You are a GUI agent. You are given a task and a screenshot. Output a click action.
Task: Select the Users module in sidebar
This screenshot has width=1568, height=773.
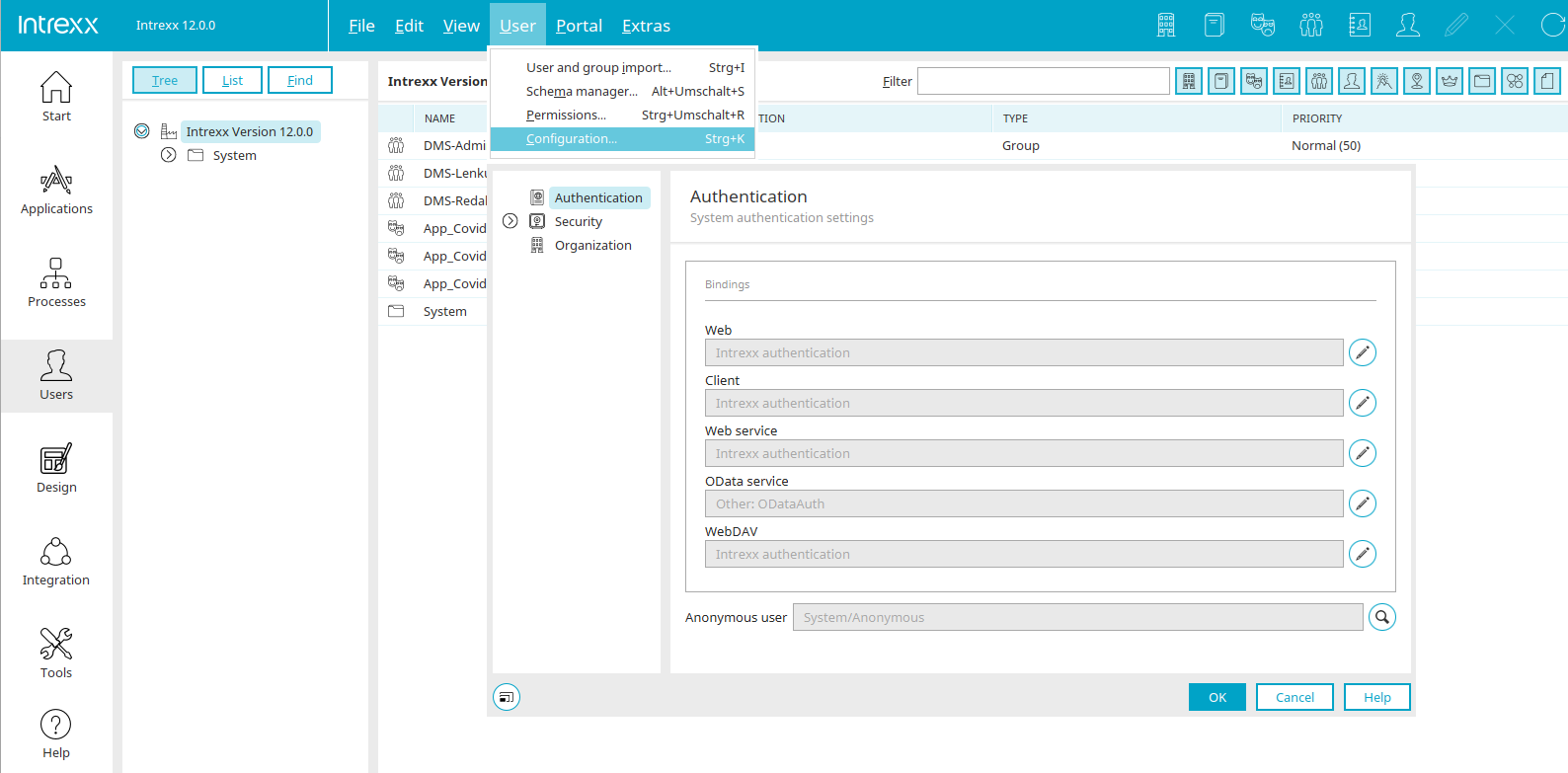point(56,375)
